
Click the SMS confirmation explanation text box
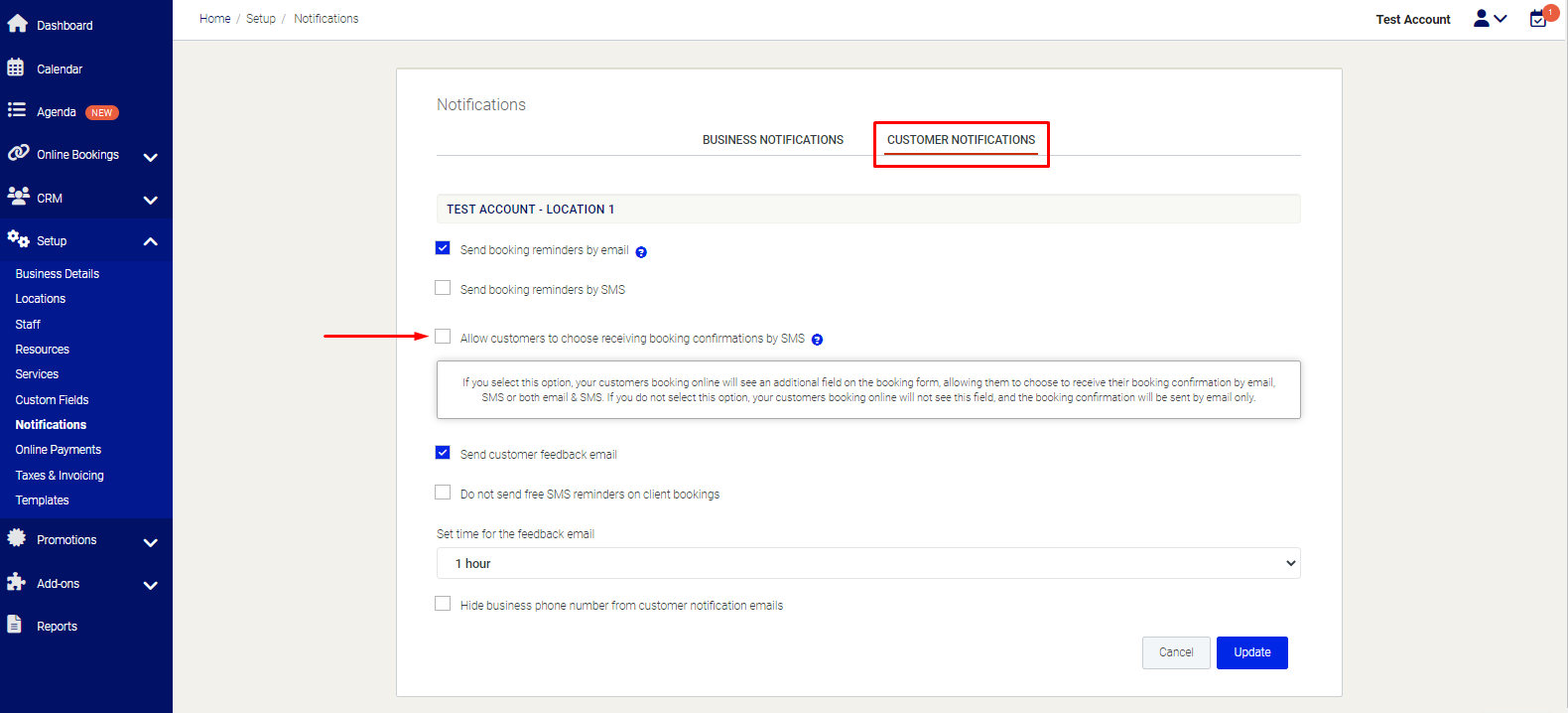coord(868,389)
